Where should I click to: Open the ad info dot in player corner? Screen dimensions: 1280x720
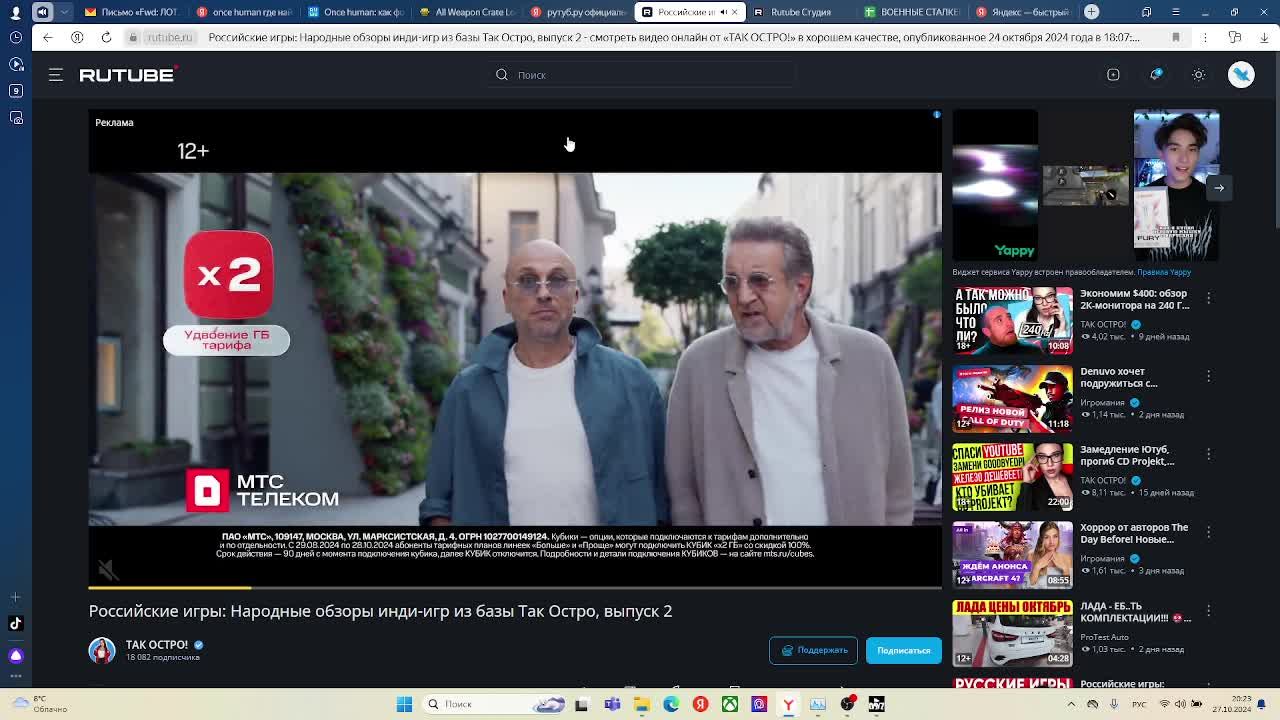click(x=937, y=115)
